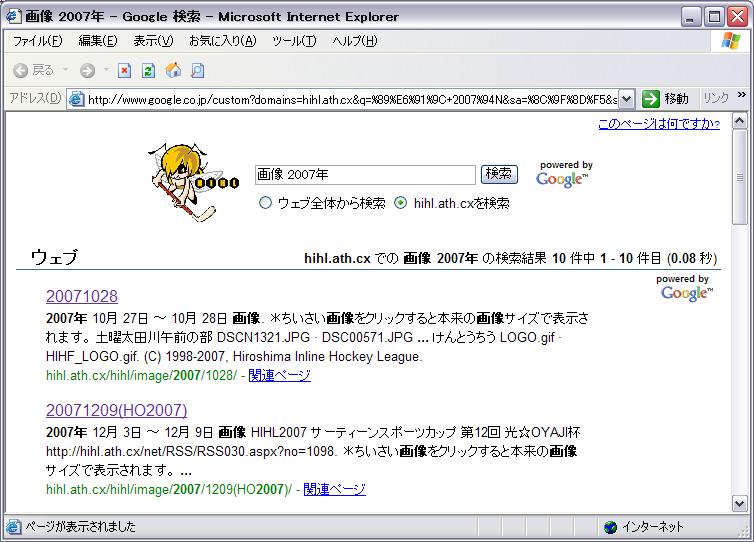Click the Refresh page icon

(x=148, y=70)
